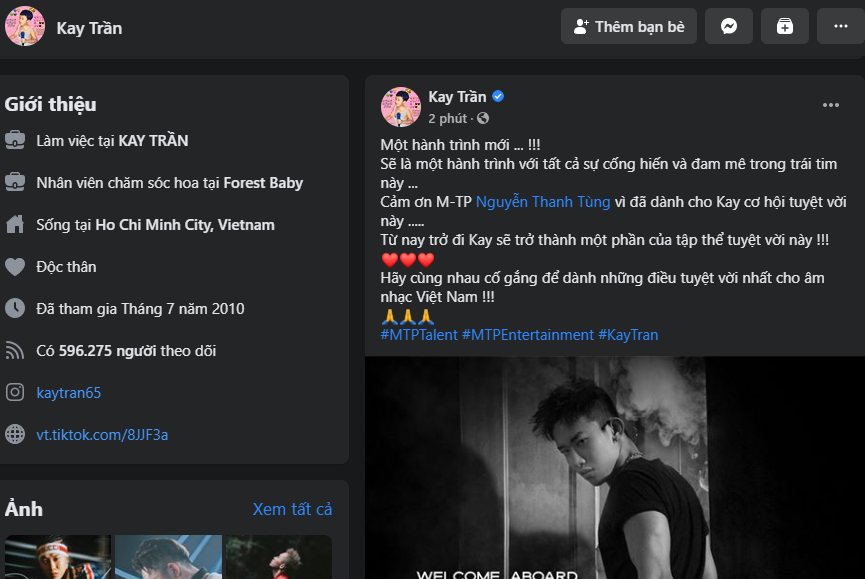Click the Nguyễn Thanh Tùng tagged name

point(543,202)
